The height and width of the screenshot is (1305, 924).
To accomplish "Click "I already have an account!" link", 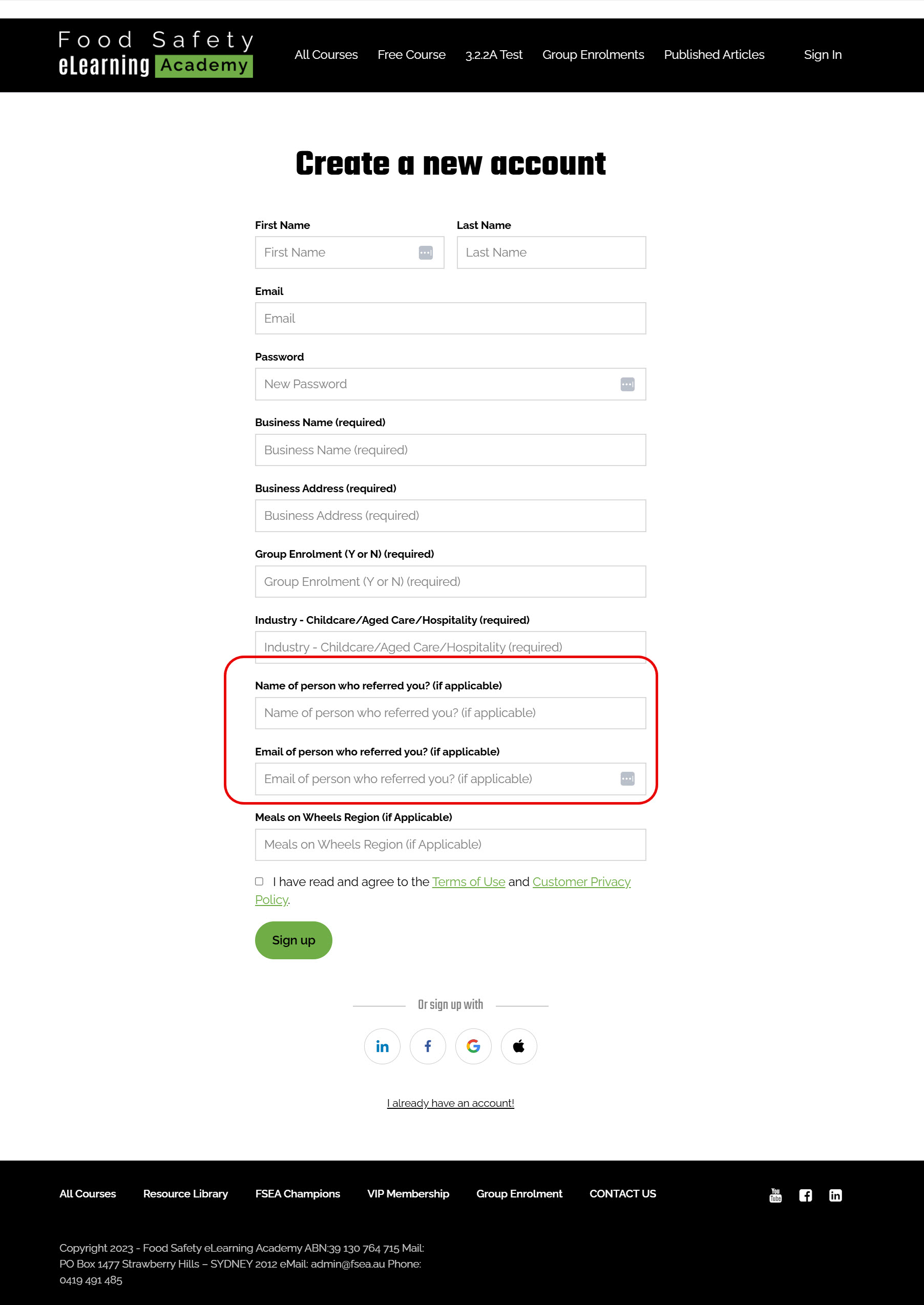I will tap(451, 1103).
